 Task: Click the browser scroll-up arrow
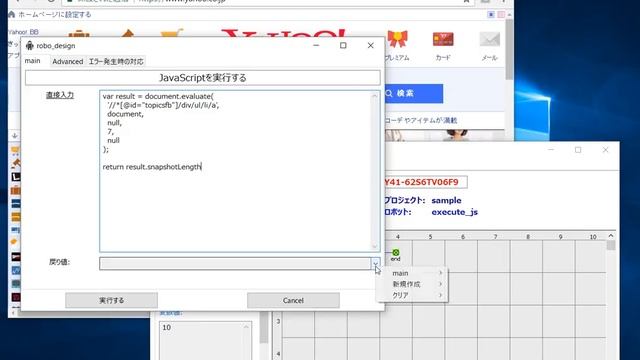[x=509, y=15]
